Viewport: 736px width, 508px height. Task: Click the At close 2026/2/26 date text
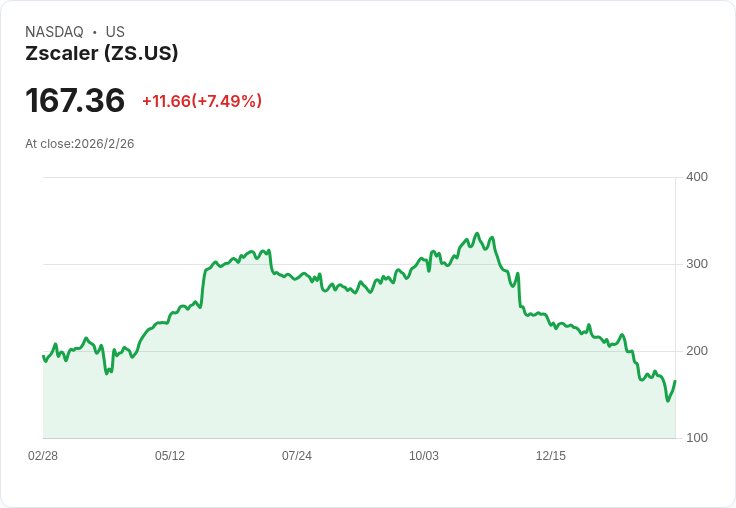click(80, 144)
